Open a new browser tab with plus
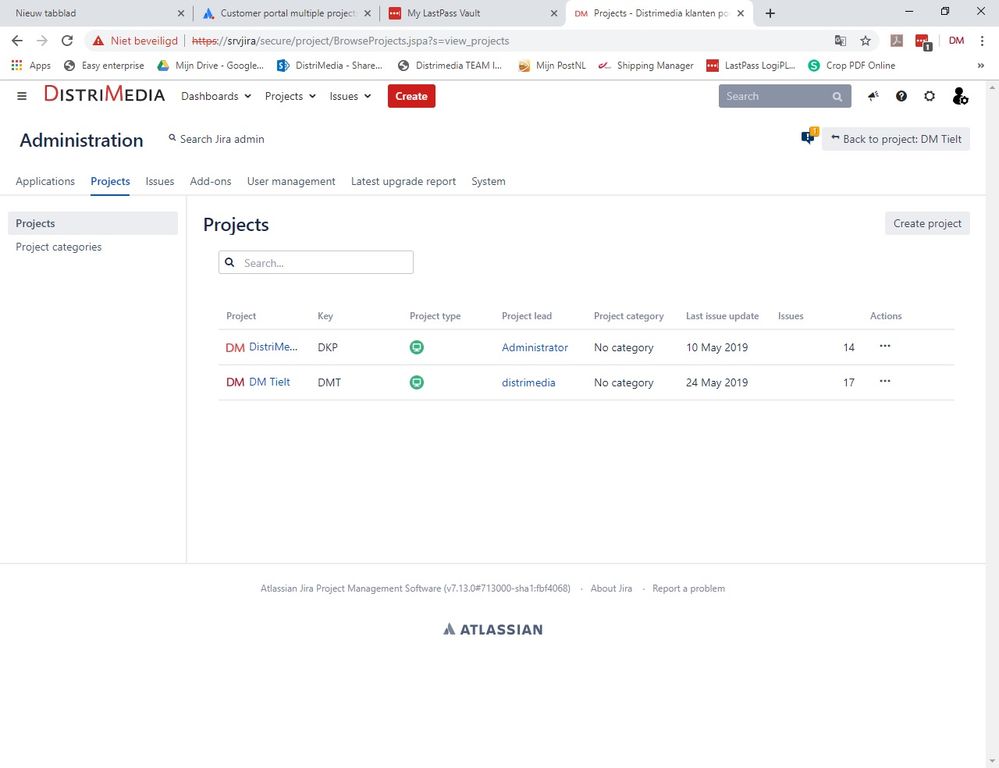This screenshot has width=999, height=768. pyautogui.click(x=770, y=13)
